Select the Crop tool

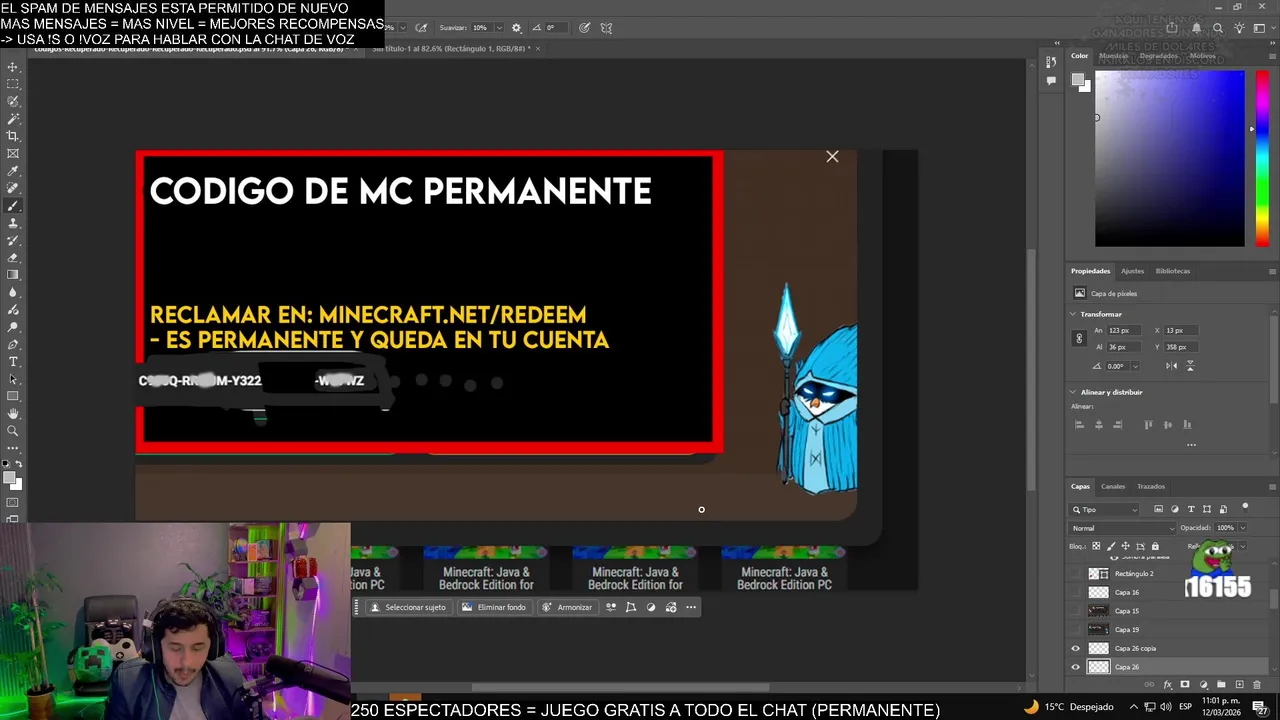[x=13, y=135]
